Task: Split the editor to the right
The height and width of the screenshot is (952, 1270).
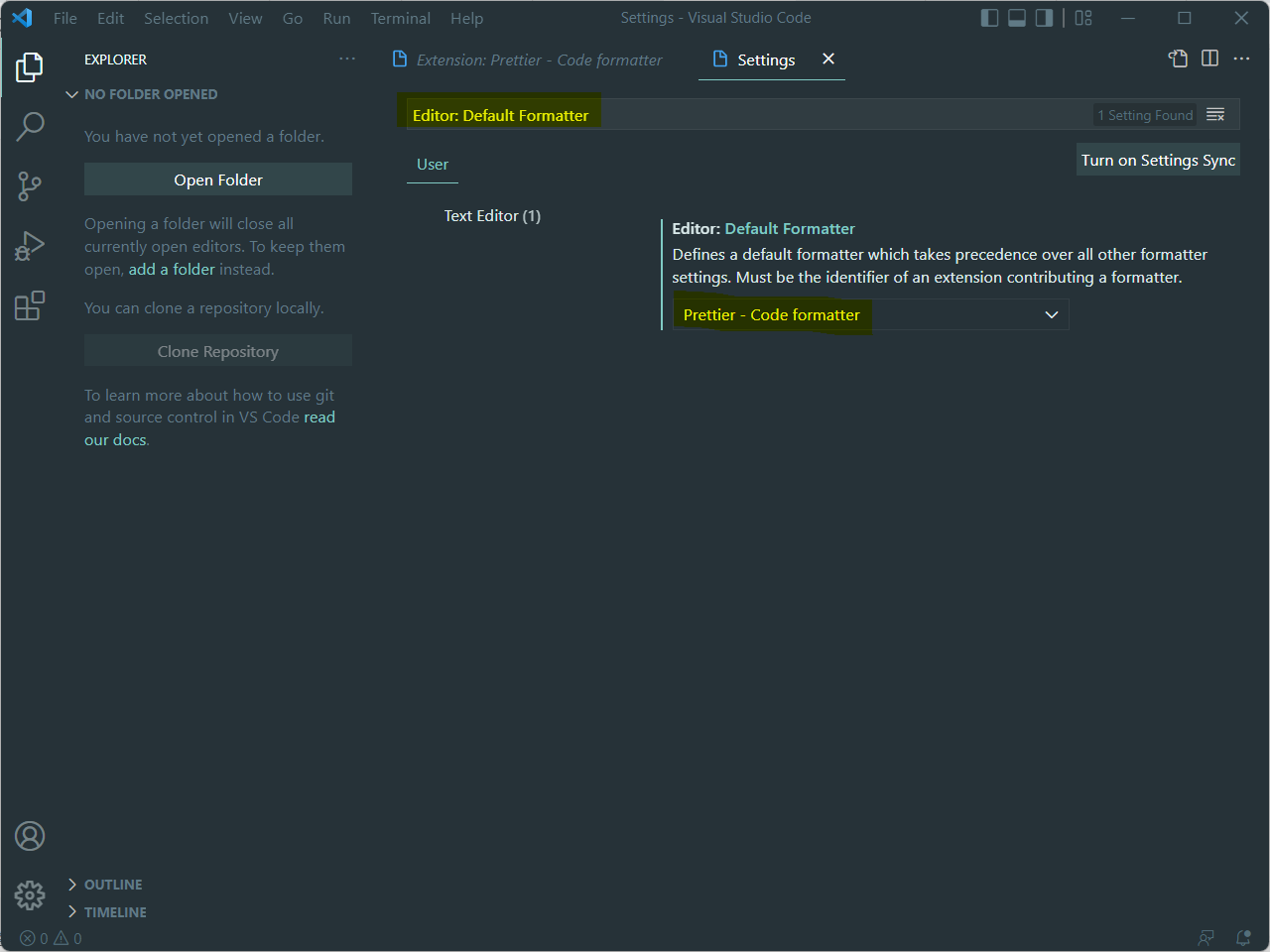Action: click(1209, 59)
